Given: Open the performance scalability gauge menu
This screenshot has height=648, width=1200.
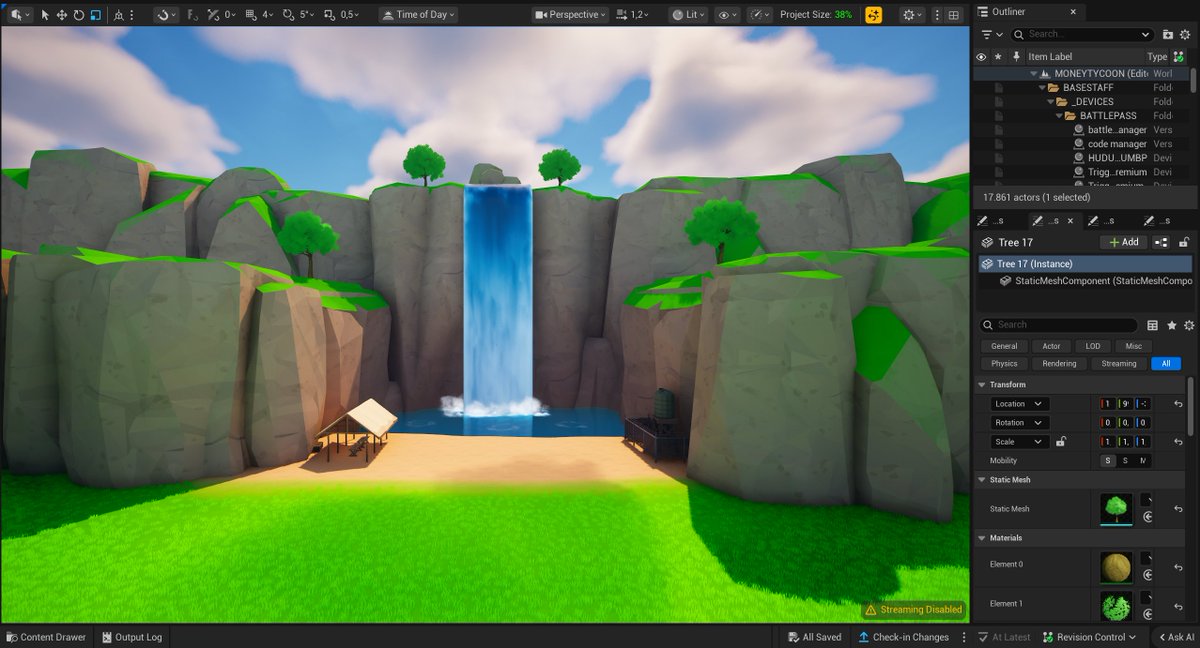Looking at the screenshot, I should 760,15.
